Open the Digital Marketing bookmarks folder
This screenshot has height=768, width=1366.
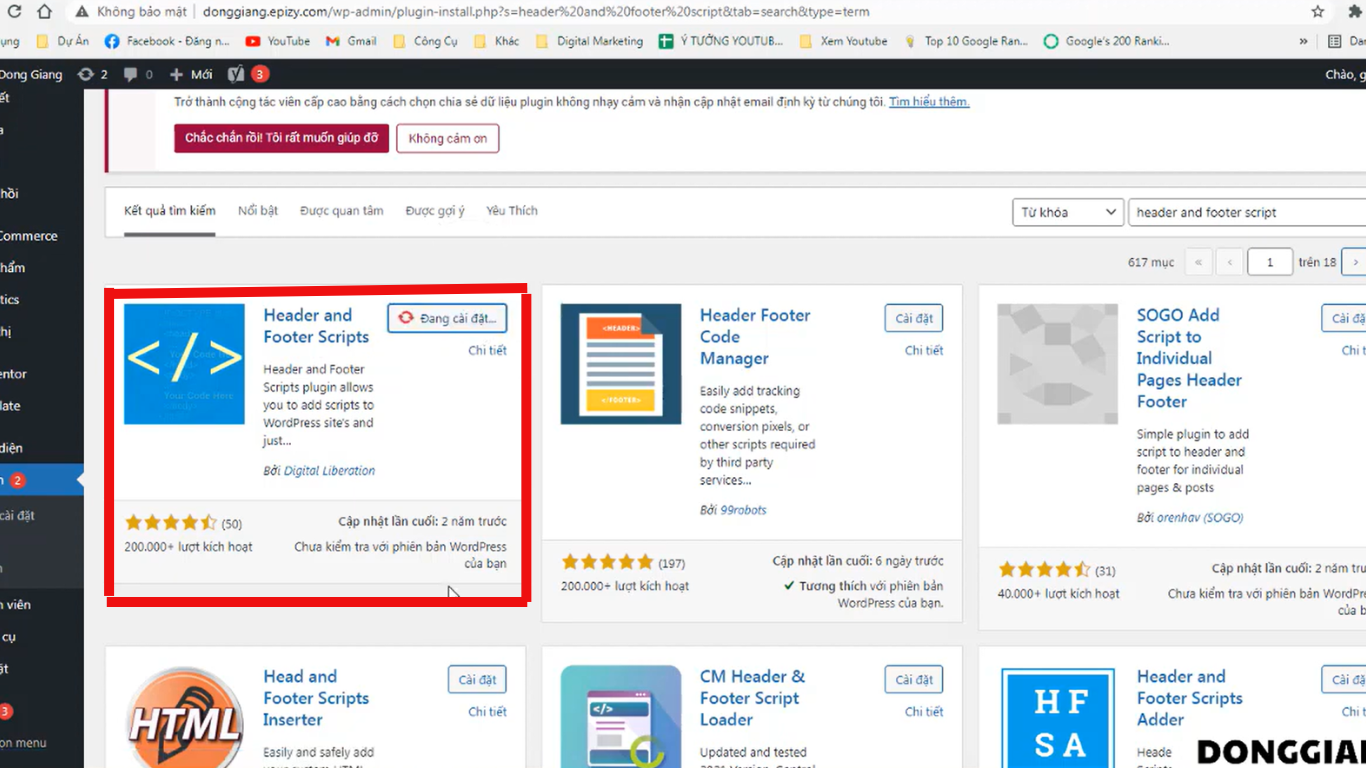pos(590,41)
